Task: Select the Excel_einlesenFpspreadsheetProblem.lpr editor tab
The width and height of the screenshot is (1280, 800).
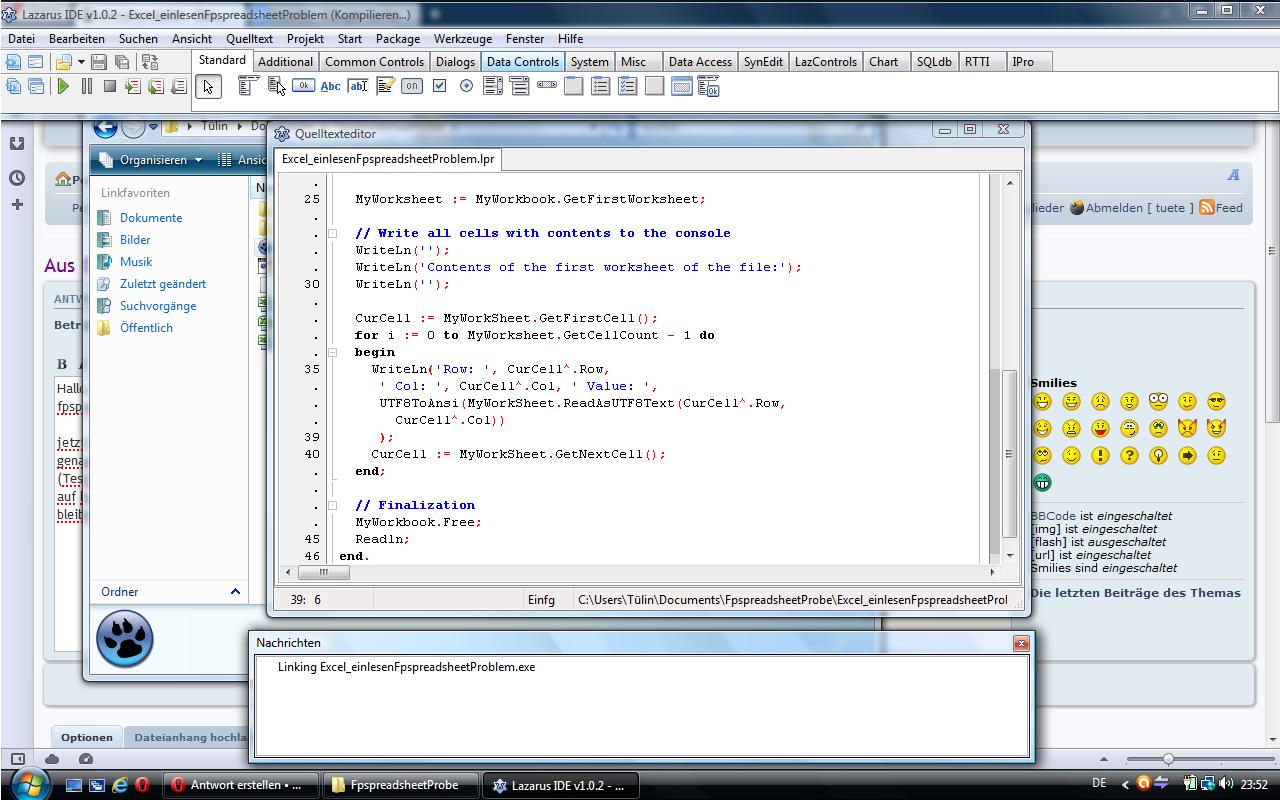Action: pos(388,159)
